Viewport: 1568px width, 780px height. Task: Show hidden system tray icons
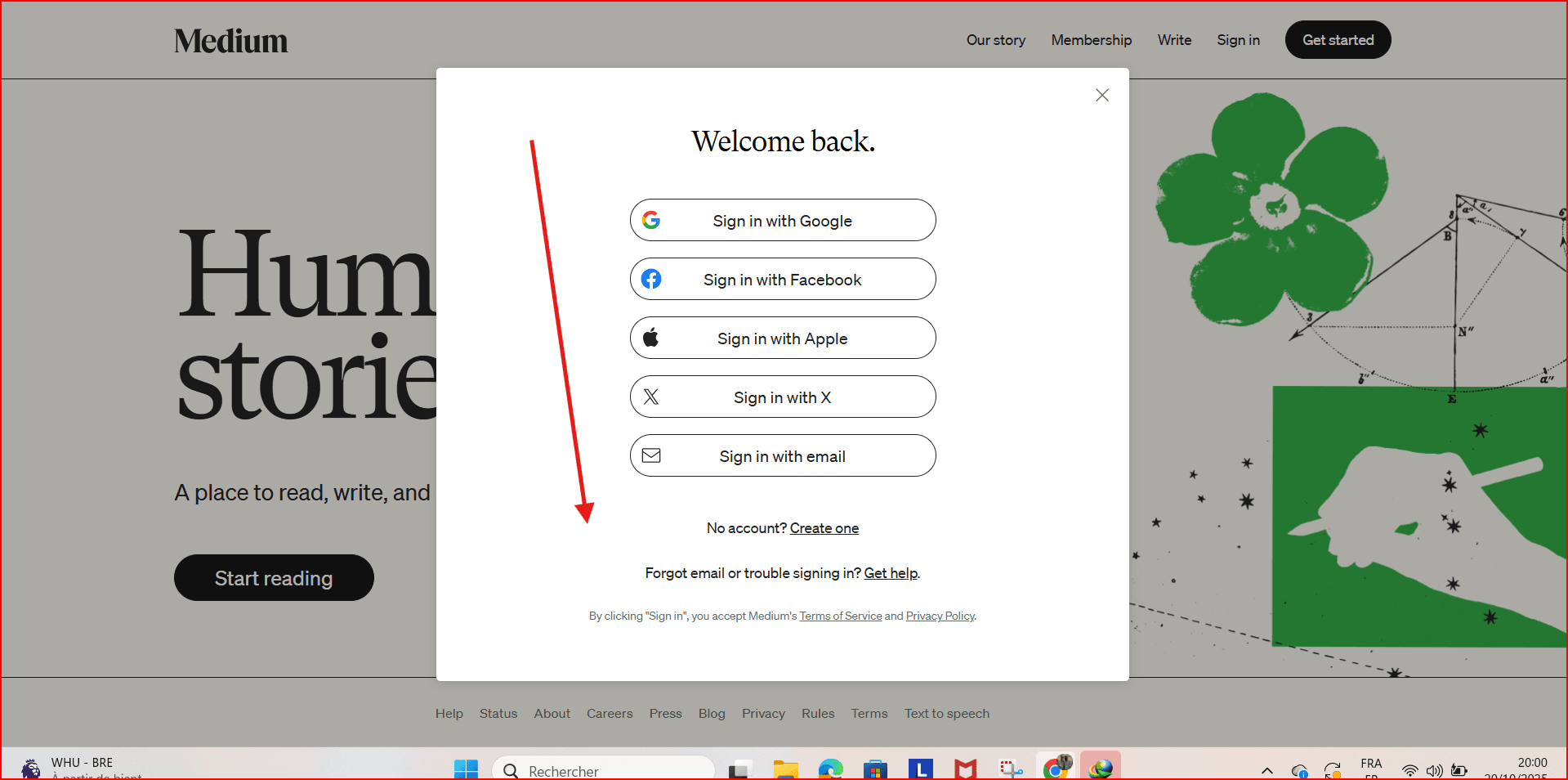click(x=1266, y=770)
